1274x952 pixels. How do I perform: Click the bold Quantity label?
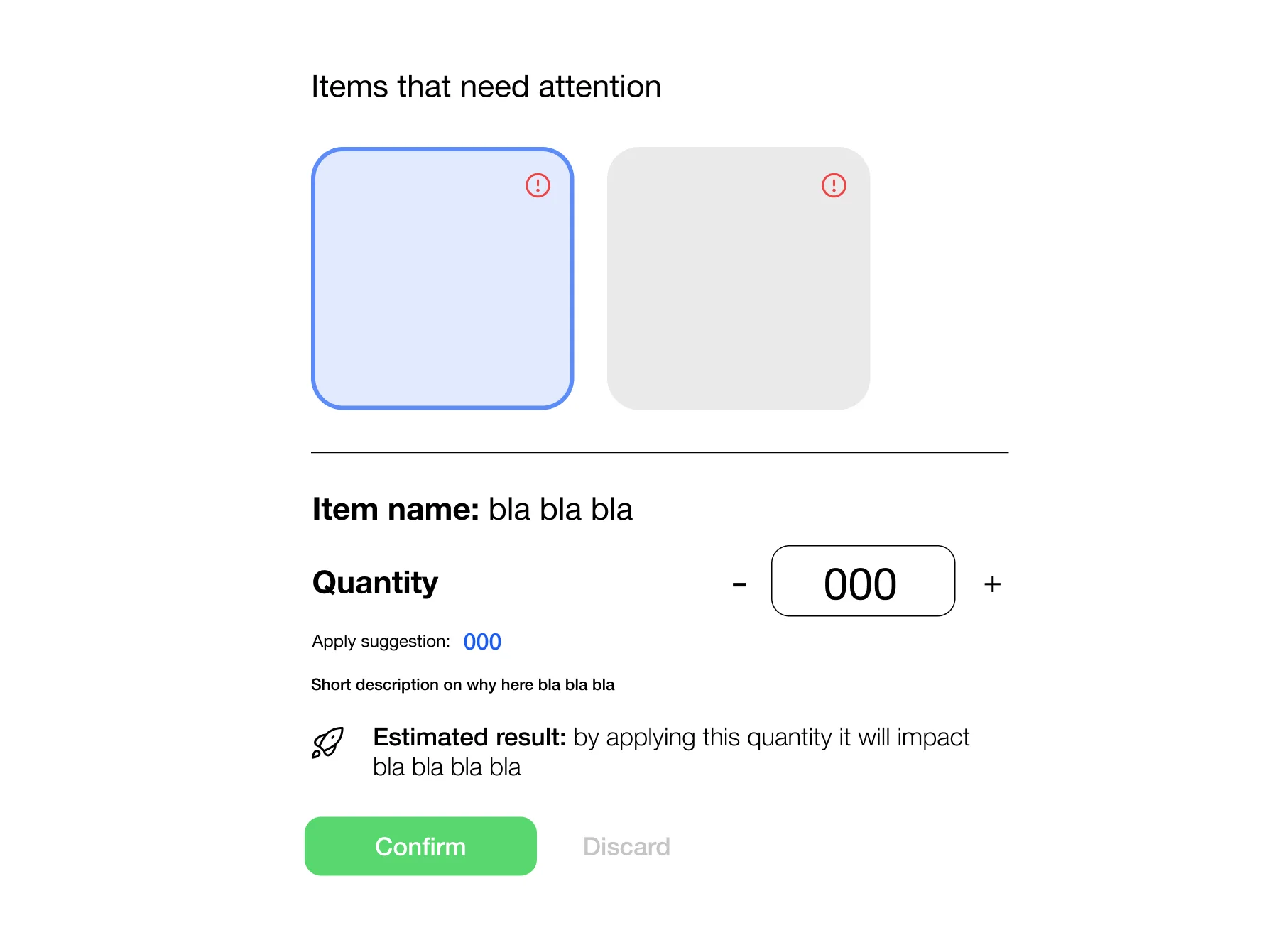[x=375, y=583]
